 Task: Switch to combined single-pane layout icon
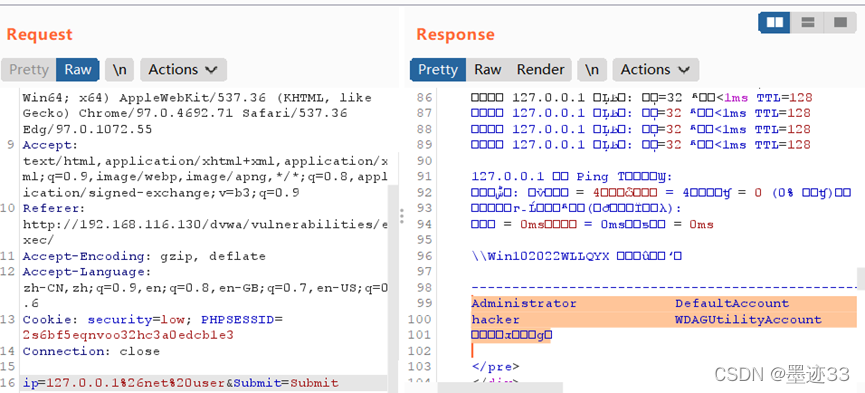point(840,22)
